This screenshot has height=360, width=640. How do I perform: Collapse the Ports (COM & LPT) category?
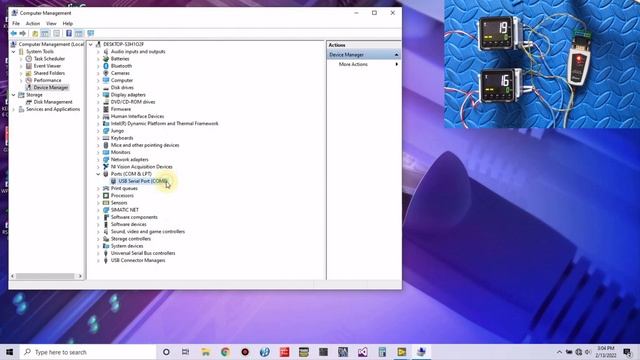point(98,174)
